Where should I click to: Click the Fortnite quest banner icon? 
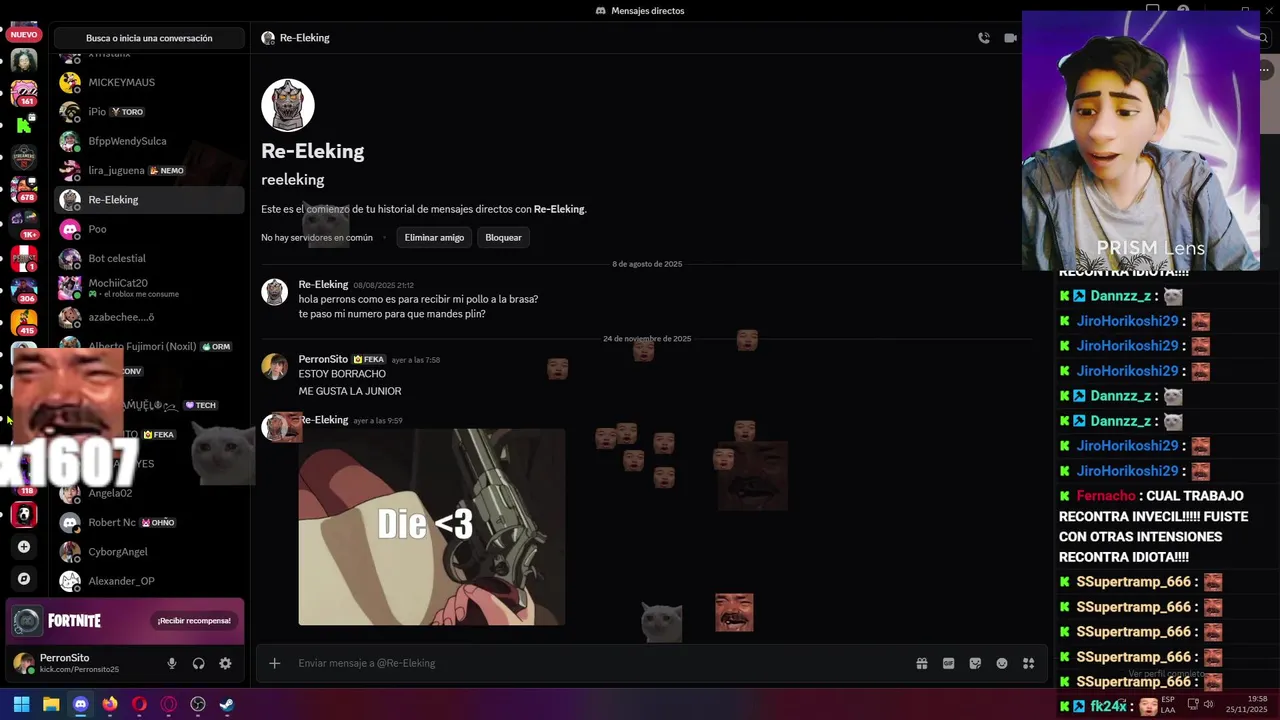pos(27,621)
